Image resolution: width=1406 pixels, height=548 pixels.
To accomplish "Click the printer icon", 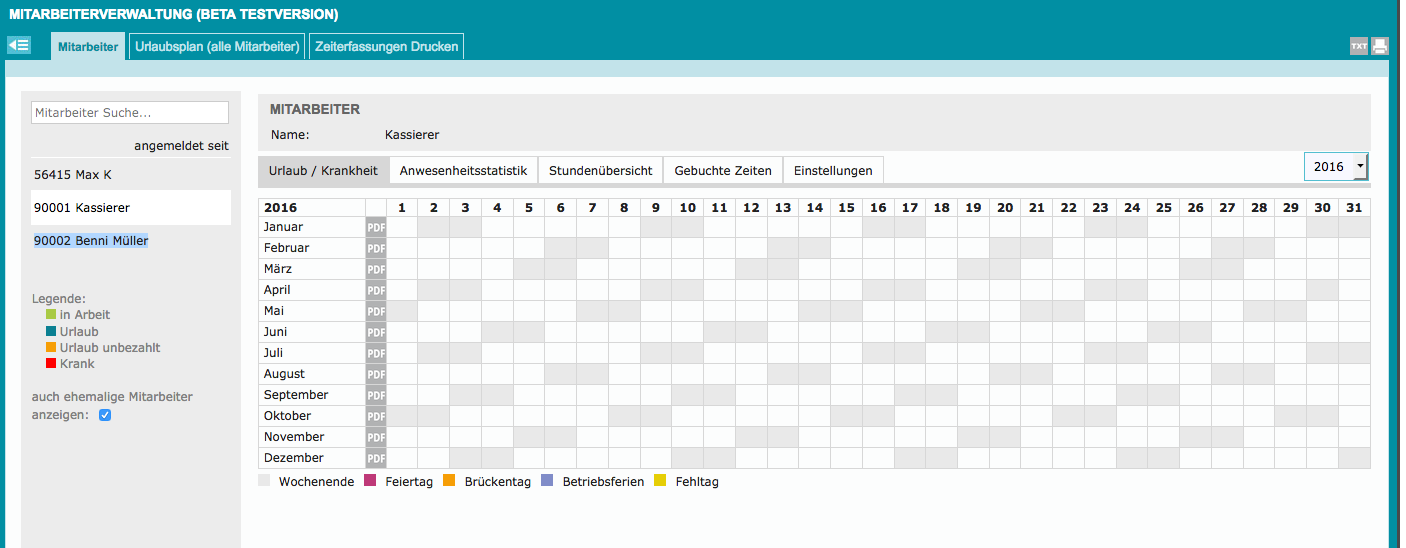I will coord(1380,46).
